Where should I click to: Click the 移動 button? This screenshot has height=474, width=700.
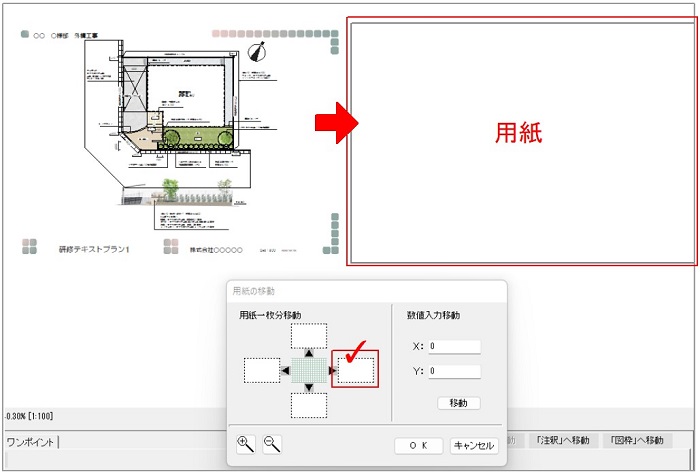[x=459, y=403]
